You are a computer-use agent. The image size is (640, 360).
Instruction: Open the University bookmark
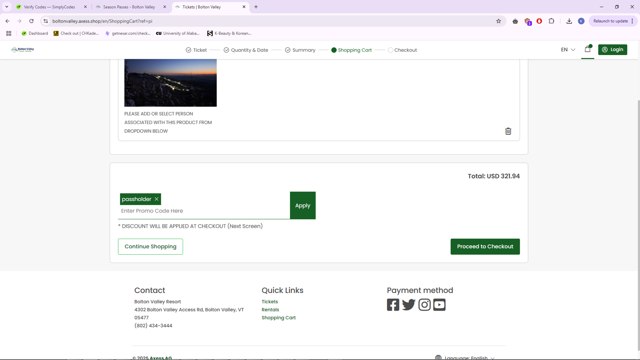178,33
